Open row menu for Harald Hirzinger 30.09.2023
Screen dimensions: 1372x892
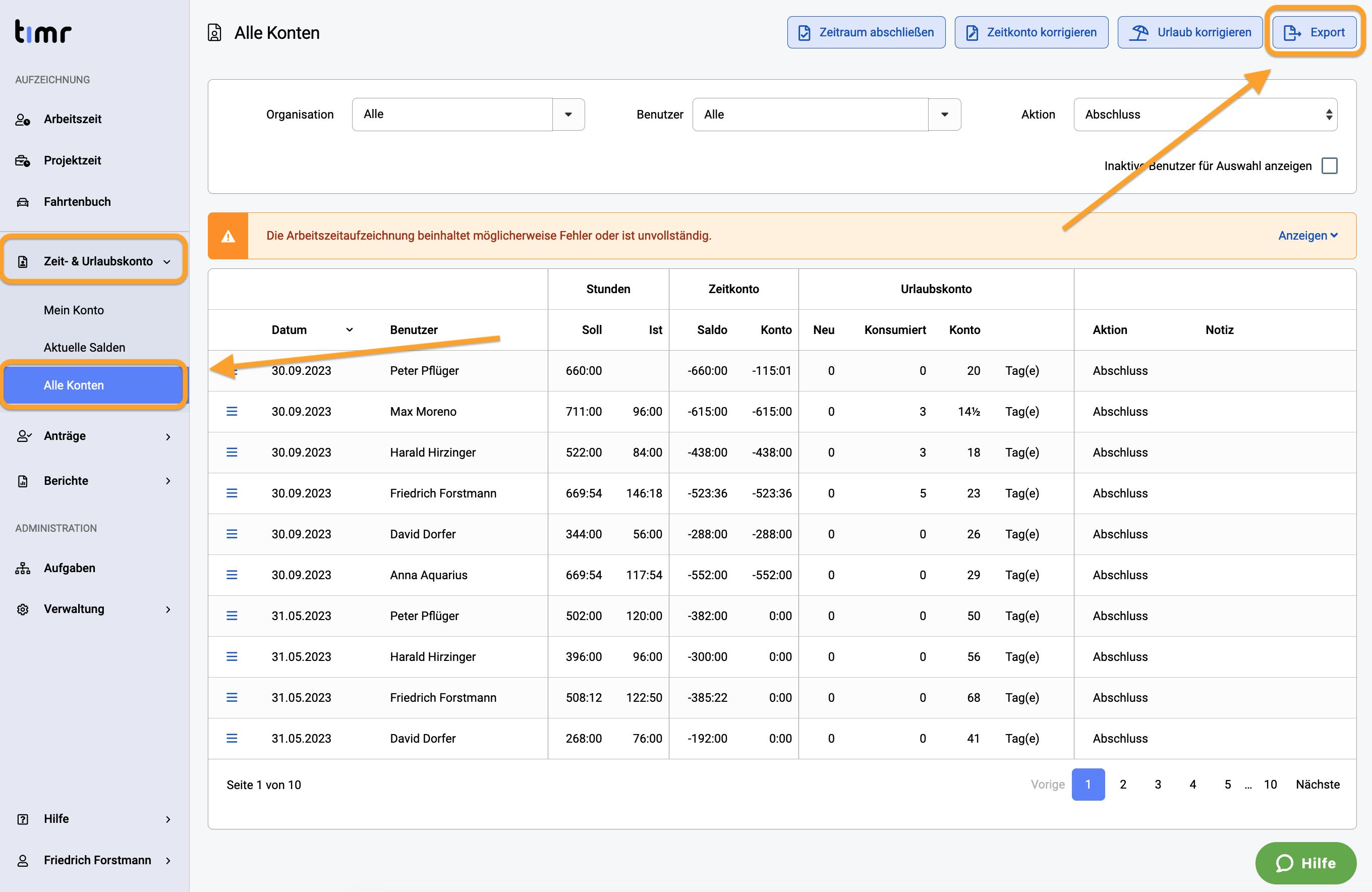pyautogui.click(x=232, y=453)
